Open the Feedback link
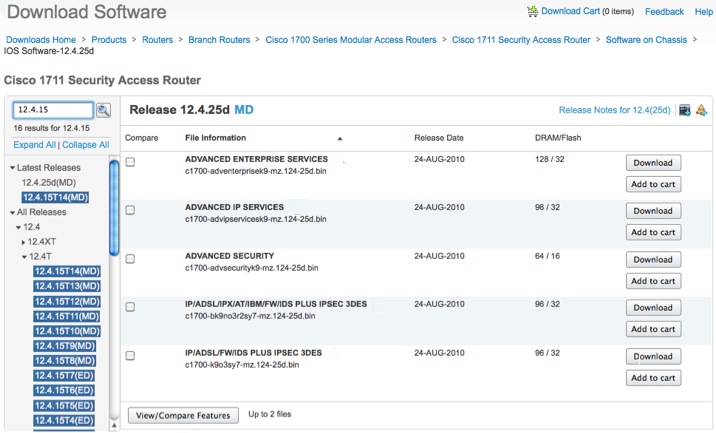 [x=664, y=12]
